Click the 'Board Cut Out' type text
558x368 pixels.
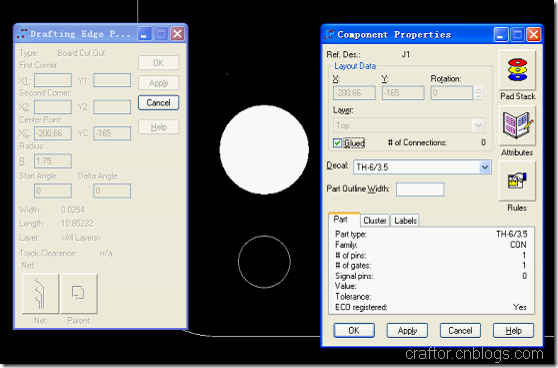tap(81, 53)
